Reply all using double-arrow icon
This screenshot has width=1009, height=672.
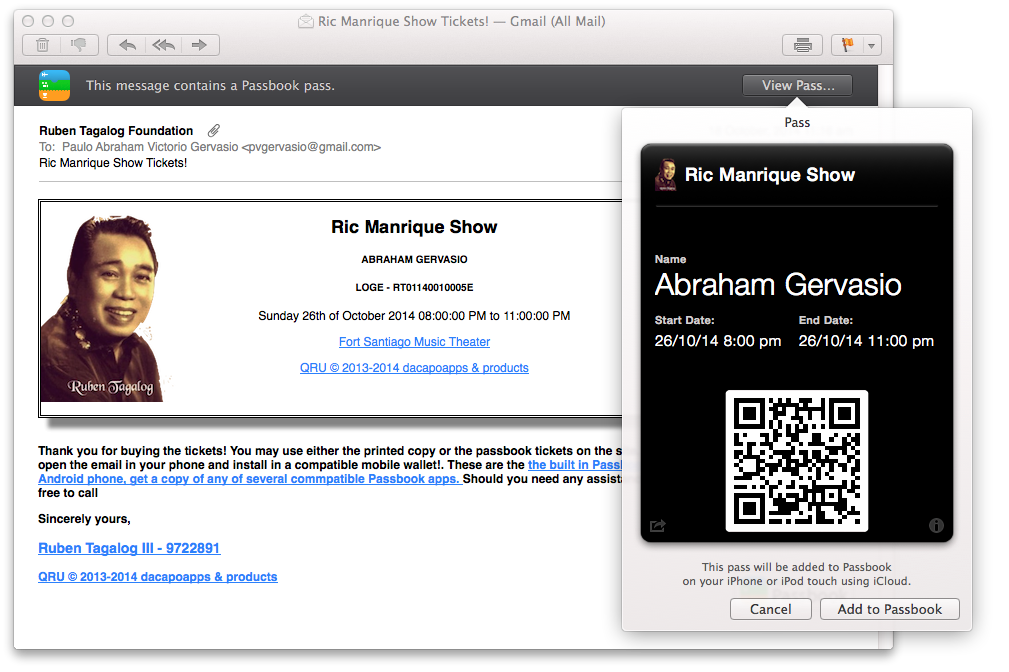164,45
